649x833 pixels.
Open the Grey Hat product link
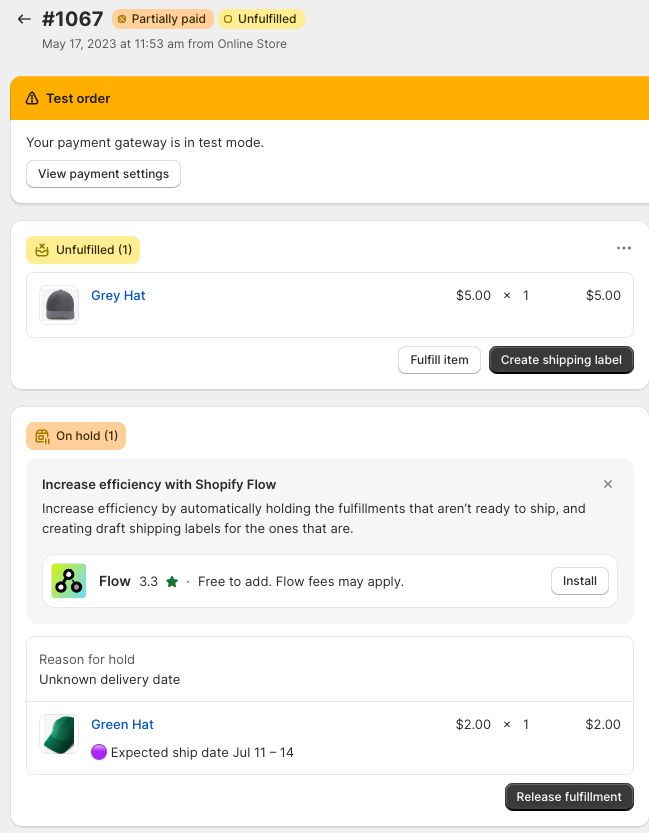118,296
